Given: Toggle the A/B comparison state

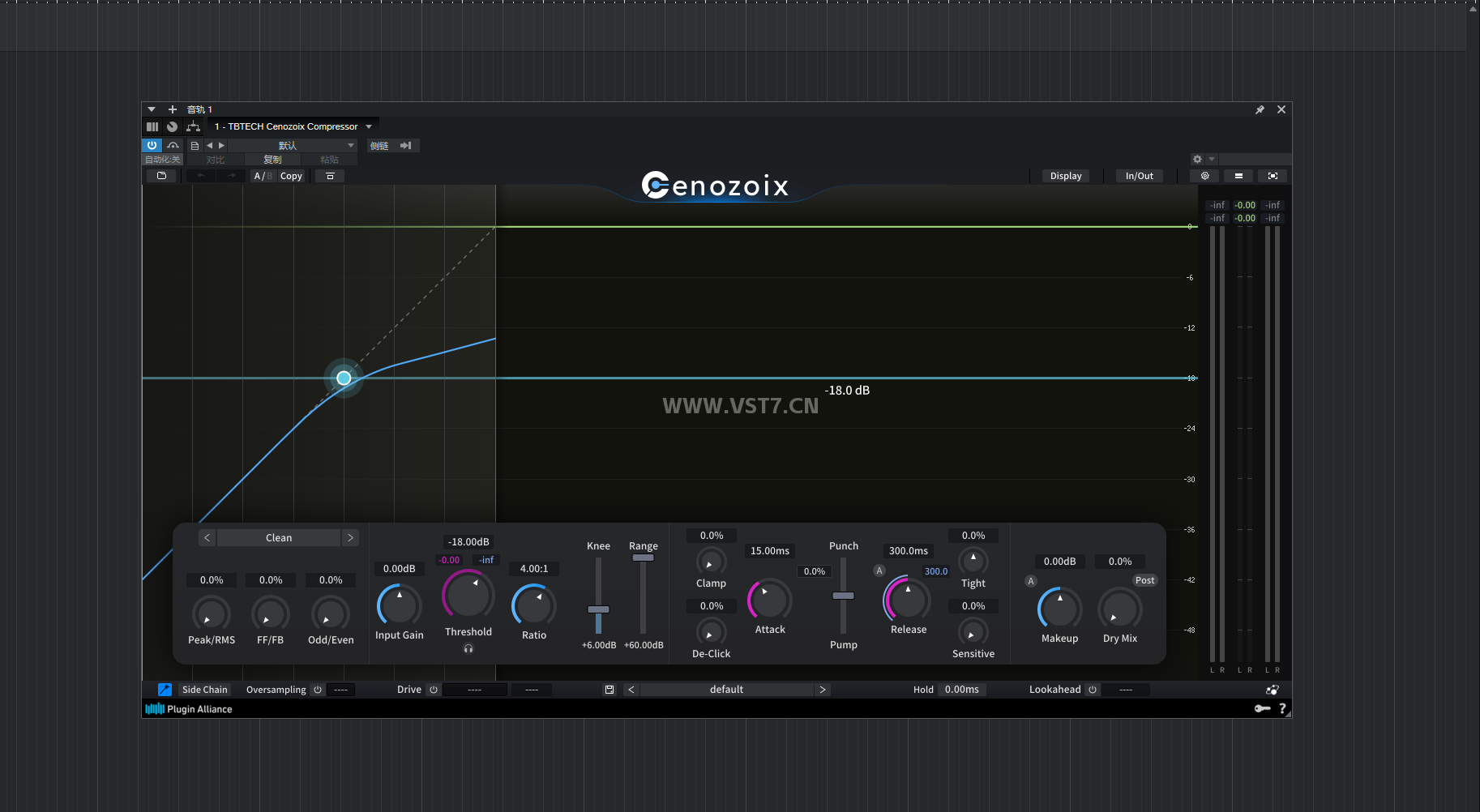Looking at the screenshot, I should click(263, 176).
